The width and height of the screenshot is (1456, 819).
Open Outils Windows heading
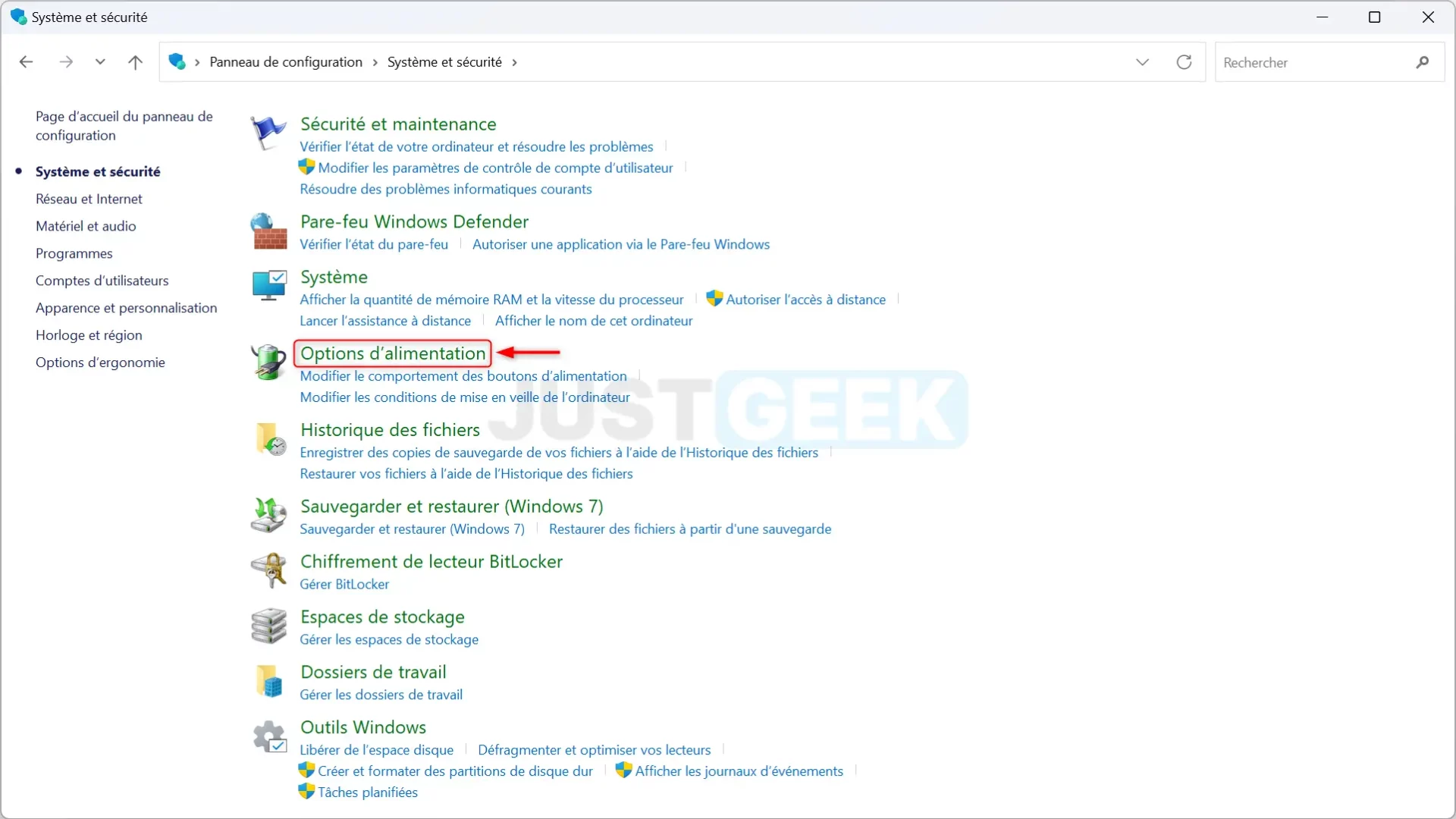pyautogui.click(x=363, y=727)
